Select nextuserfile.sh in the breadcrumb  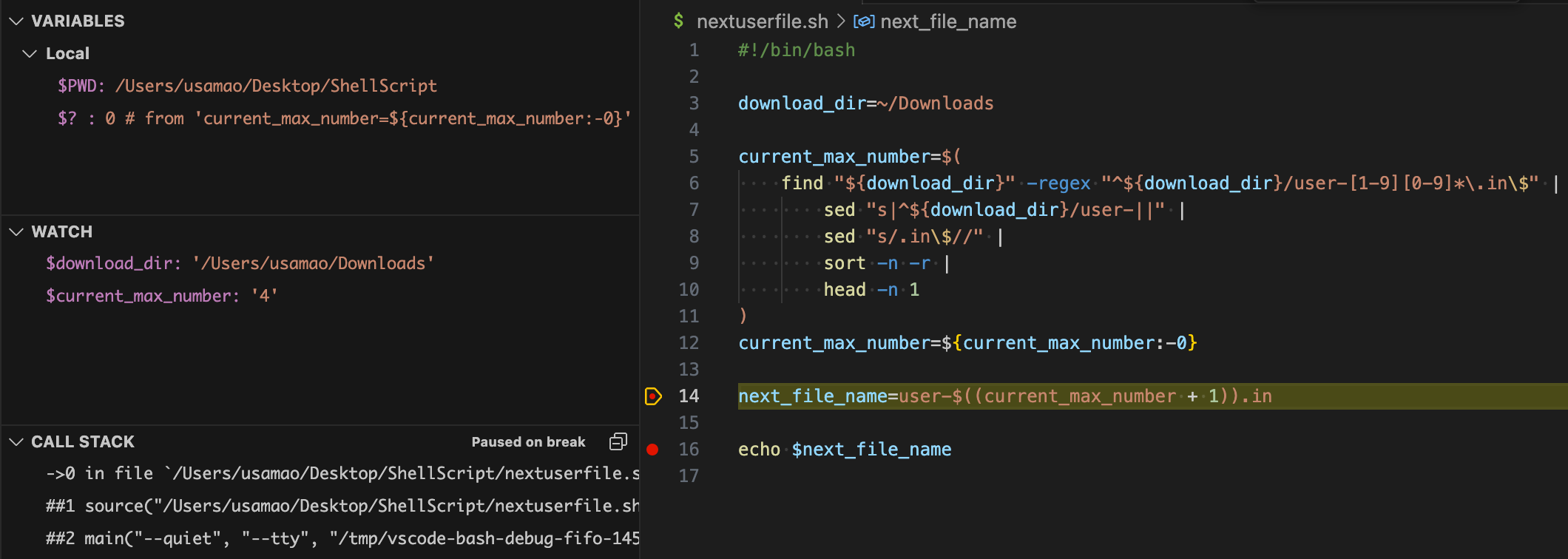762,21
